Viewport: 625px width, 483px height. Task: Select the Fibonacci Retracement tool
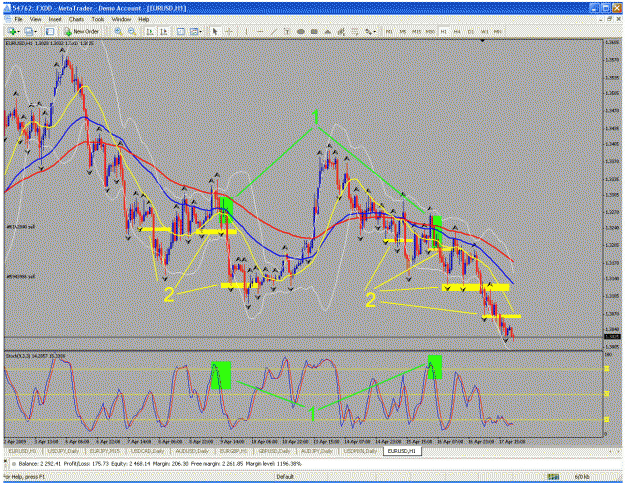pos(355,31)
